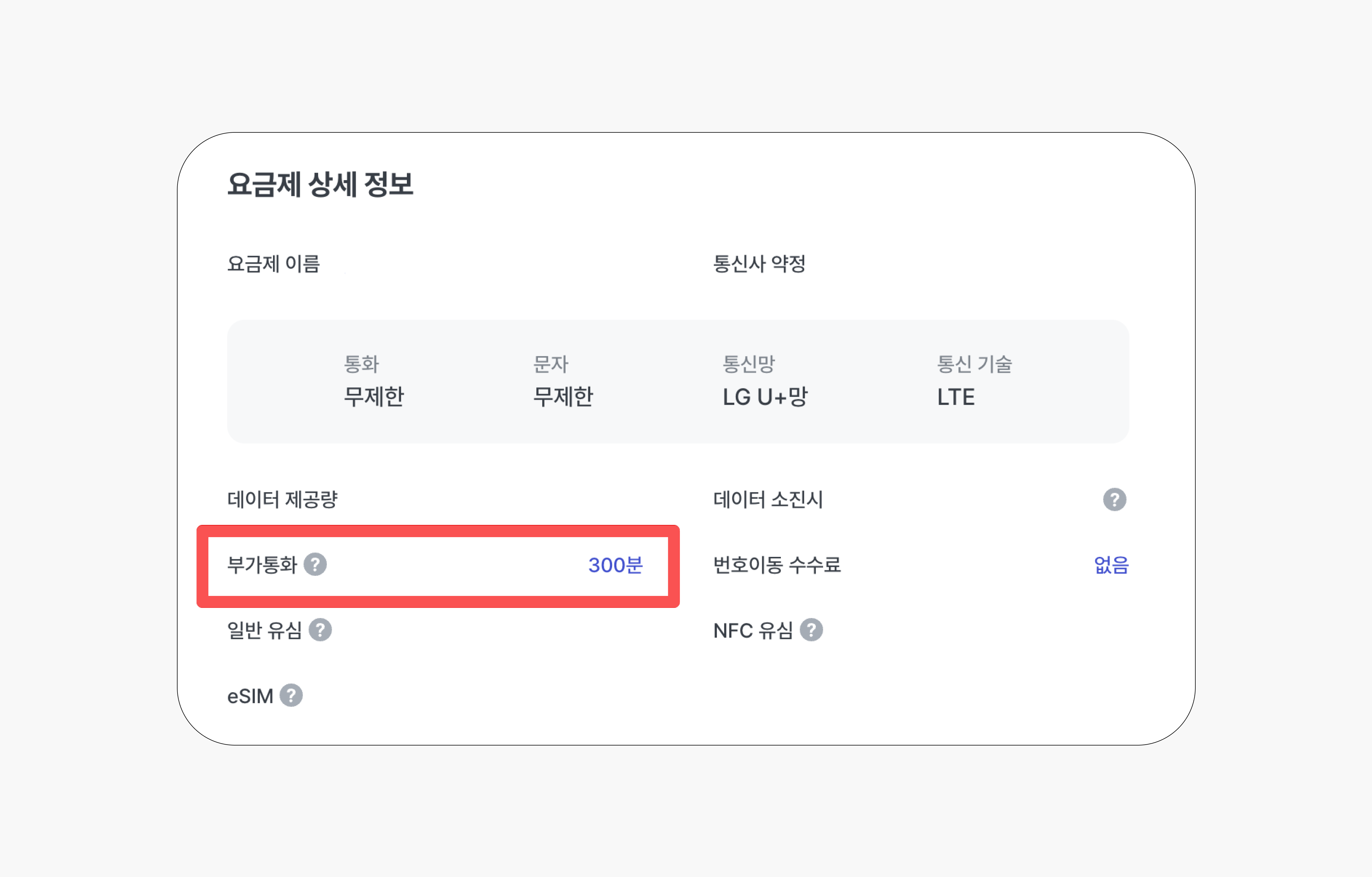Click the eSIM help question mark

(x=291, y=695)
